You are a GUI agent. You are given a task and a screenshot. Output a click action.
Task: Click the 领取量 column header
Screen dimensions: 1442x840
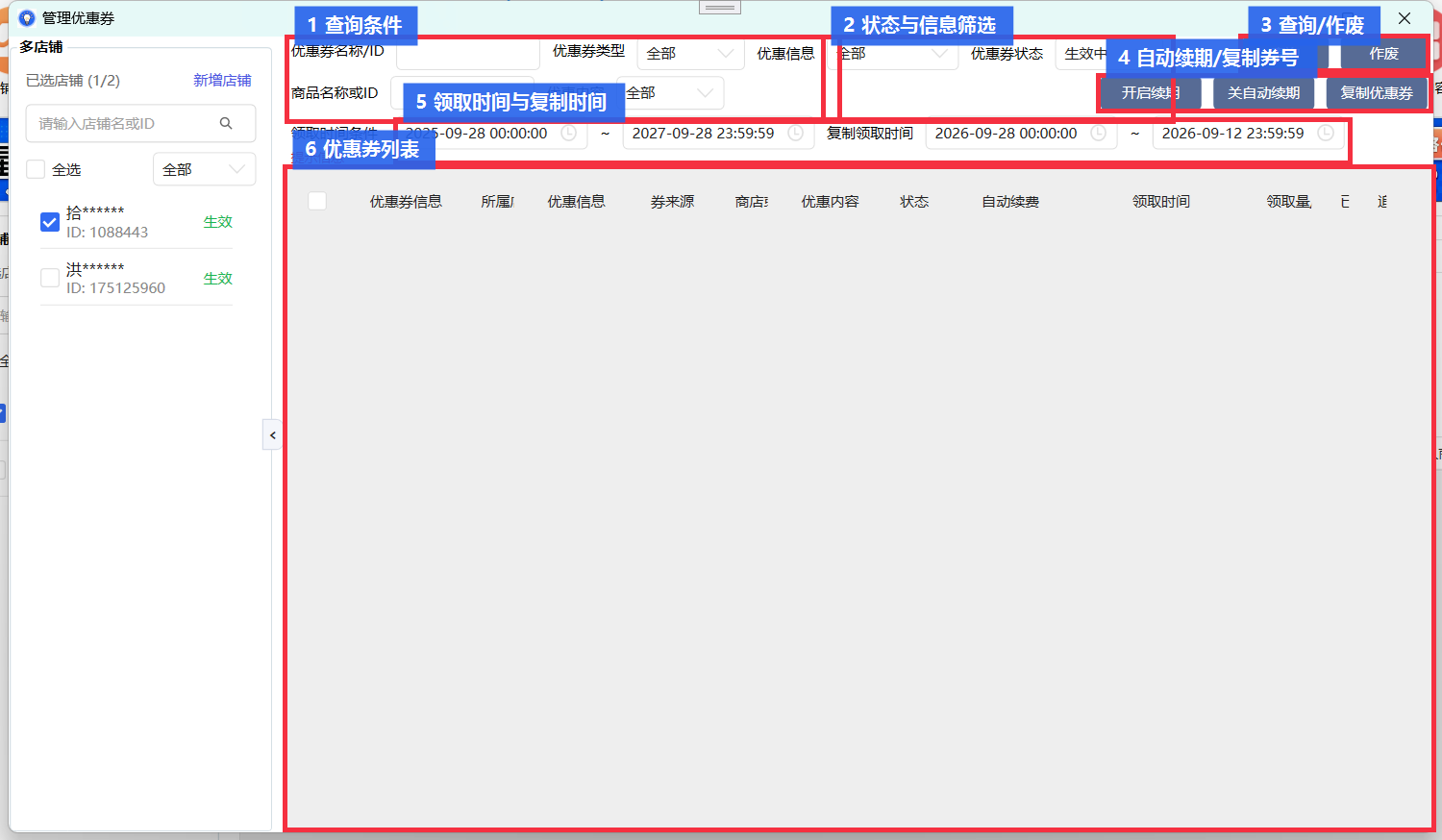(x=1289, y=202)
